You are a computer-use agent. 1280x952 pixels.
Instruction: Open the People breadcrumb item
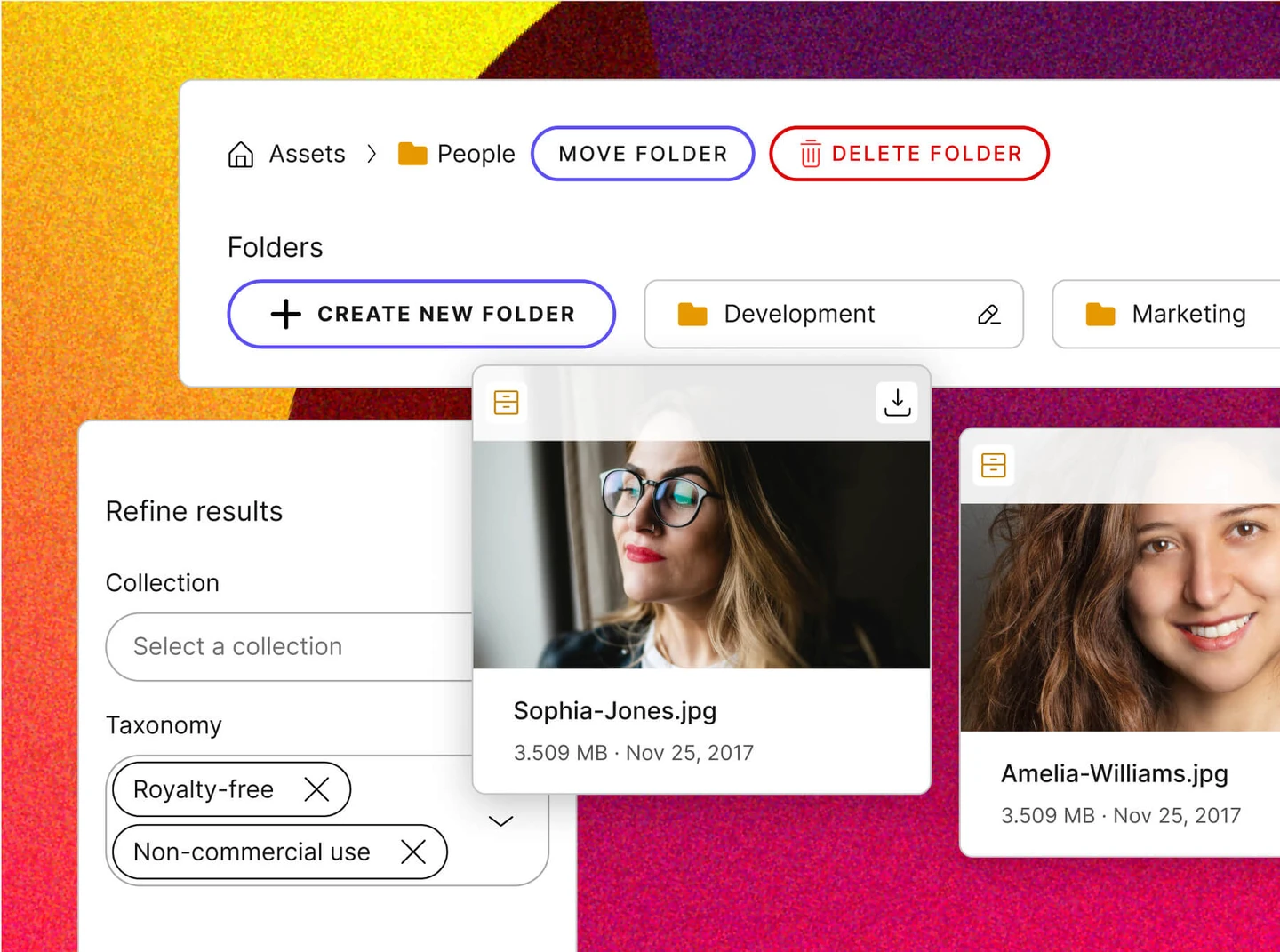(476, 154)
